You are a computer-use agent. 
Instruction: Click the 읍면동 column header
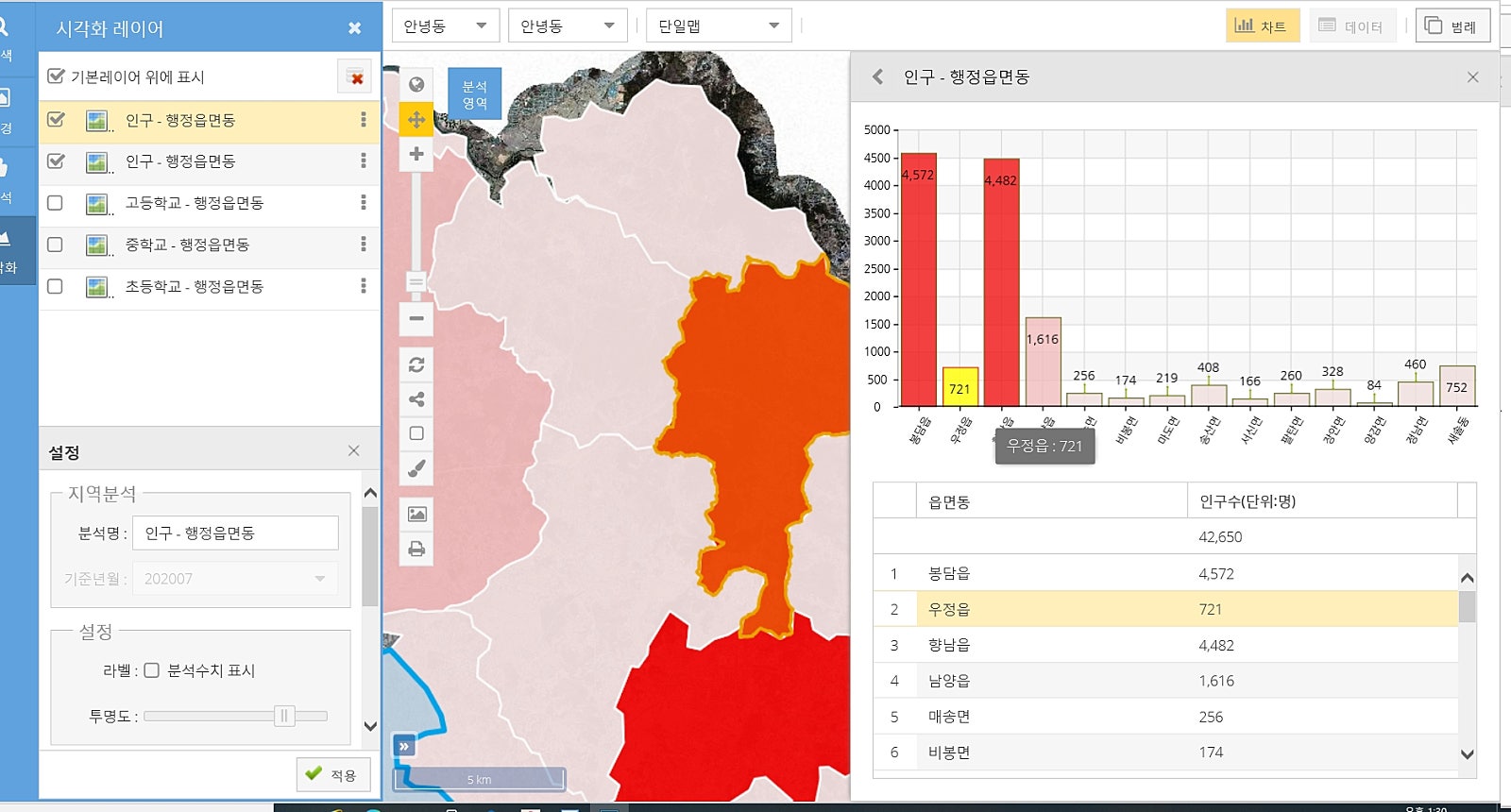pyautogui.click(x=1051, y=501)
